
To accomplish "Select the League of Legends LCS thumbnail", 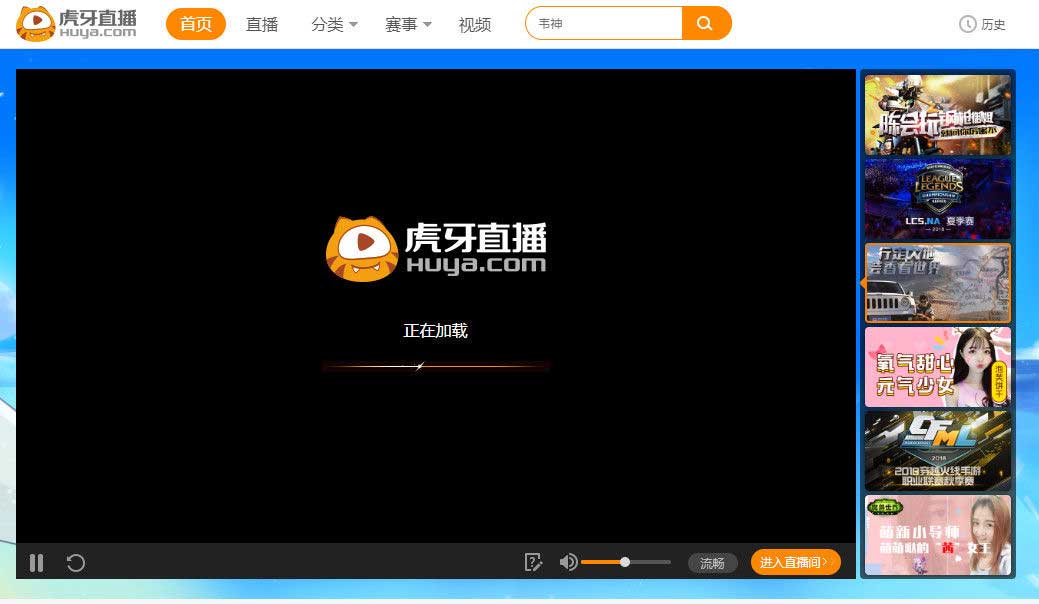I will click(937, 198).
